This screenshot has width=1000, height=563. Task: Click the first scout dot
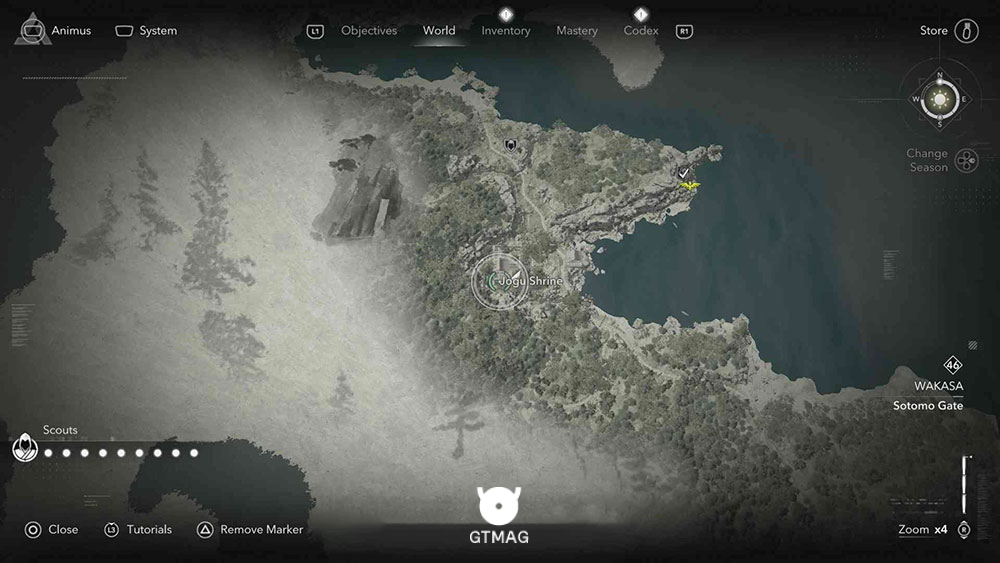(x=48, y=453)
